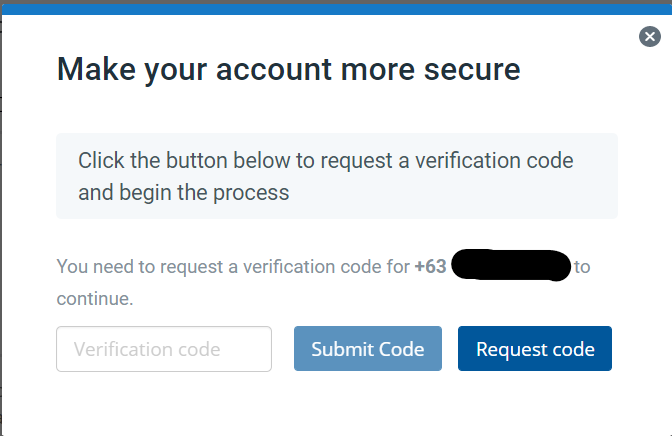Click 'and begin the process' in the notice
672x436 pixels.
click(183, 193)
